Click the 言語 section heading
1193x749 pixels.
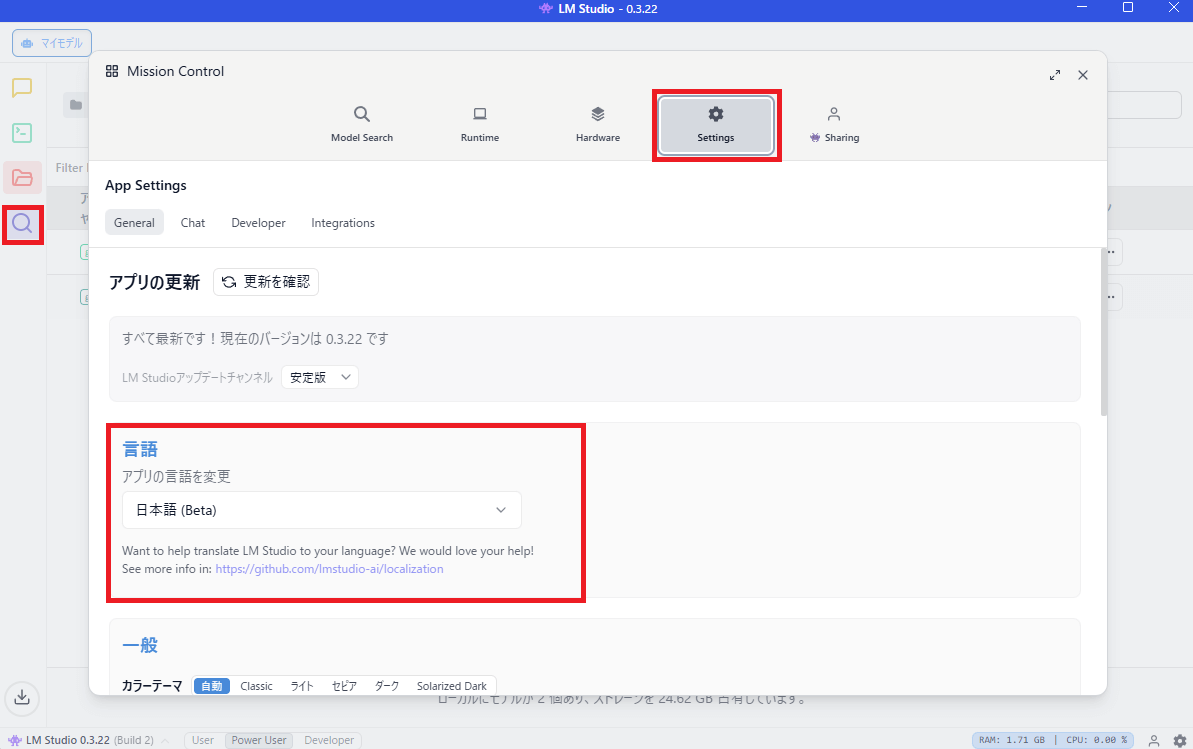coord(140,449)
